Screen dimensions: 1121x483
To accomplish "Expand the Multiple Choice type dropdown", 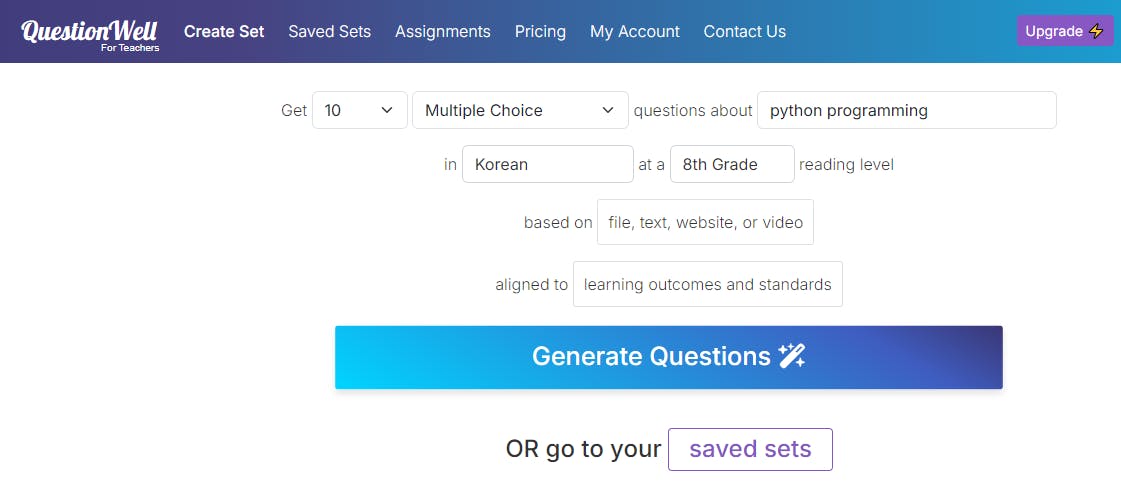I will pos(519,110).
